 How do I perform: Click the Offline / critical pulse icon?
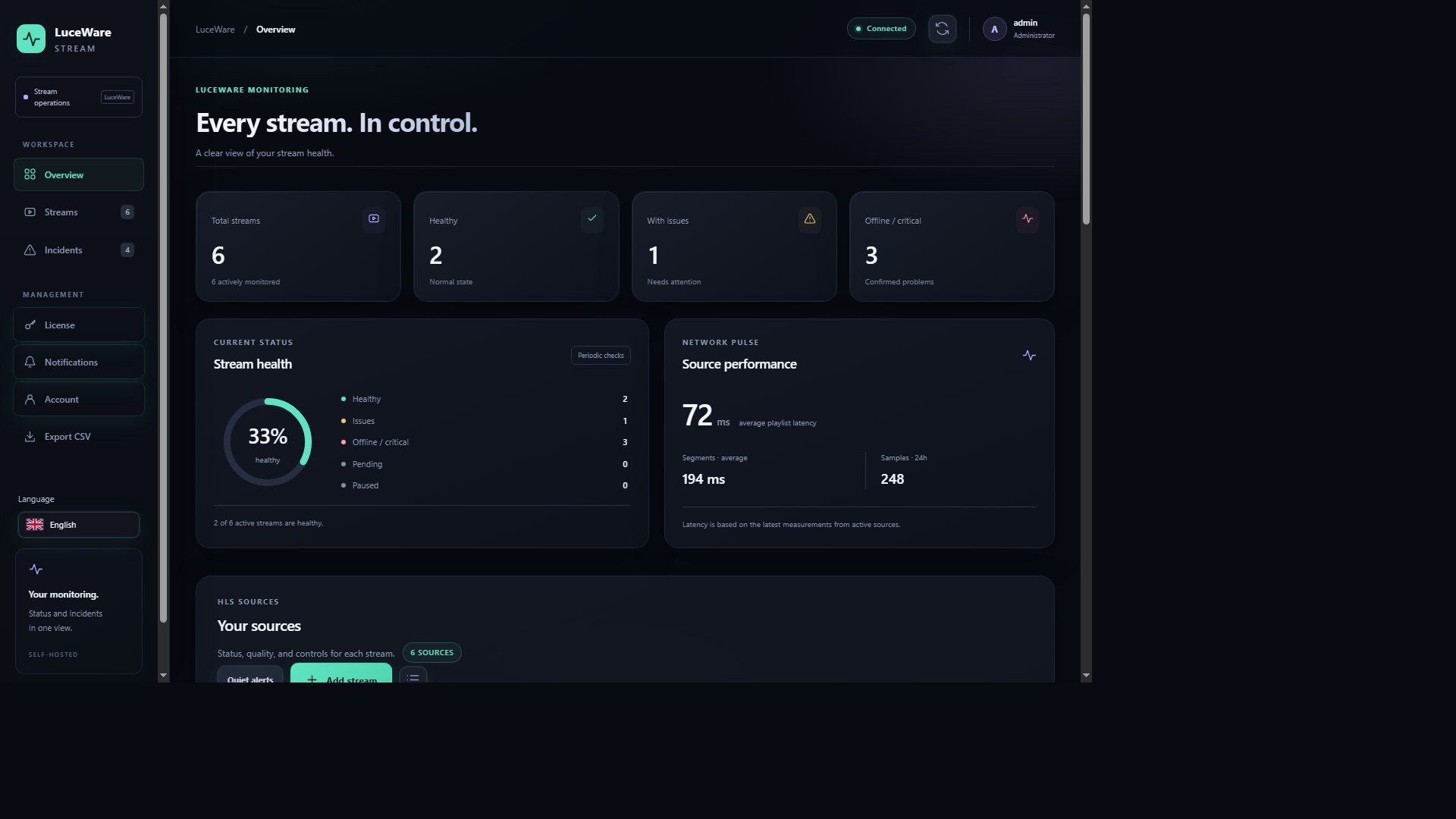coord(1028,218)
